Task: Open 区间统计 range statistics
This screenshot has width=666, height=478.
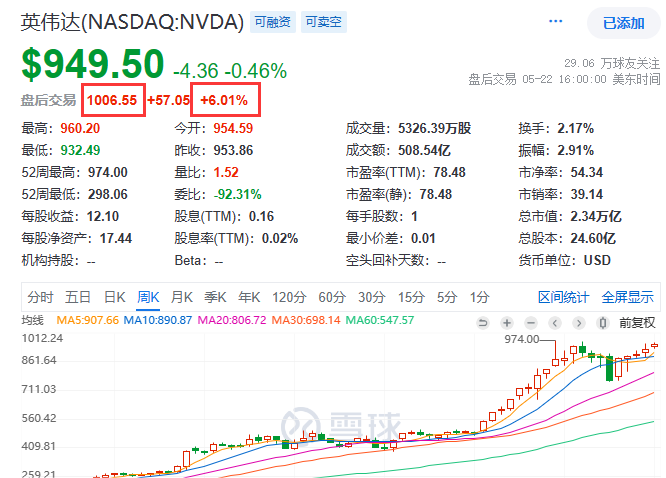Action: click(x=564, y=297)
